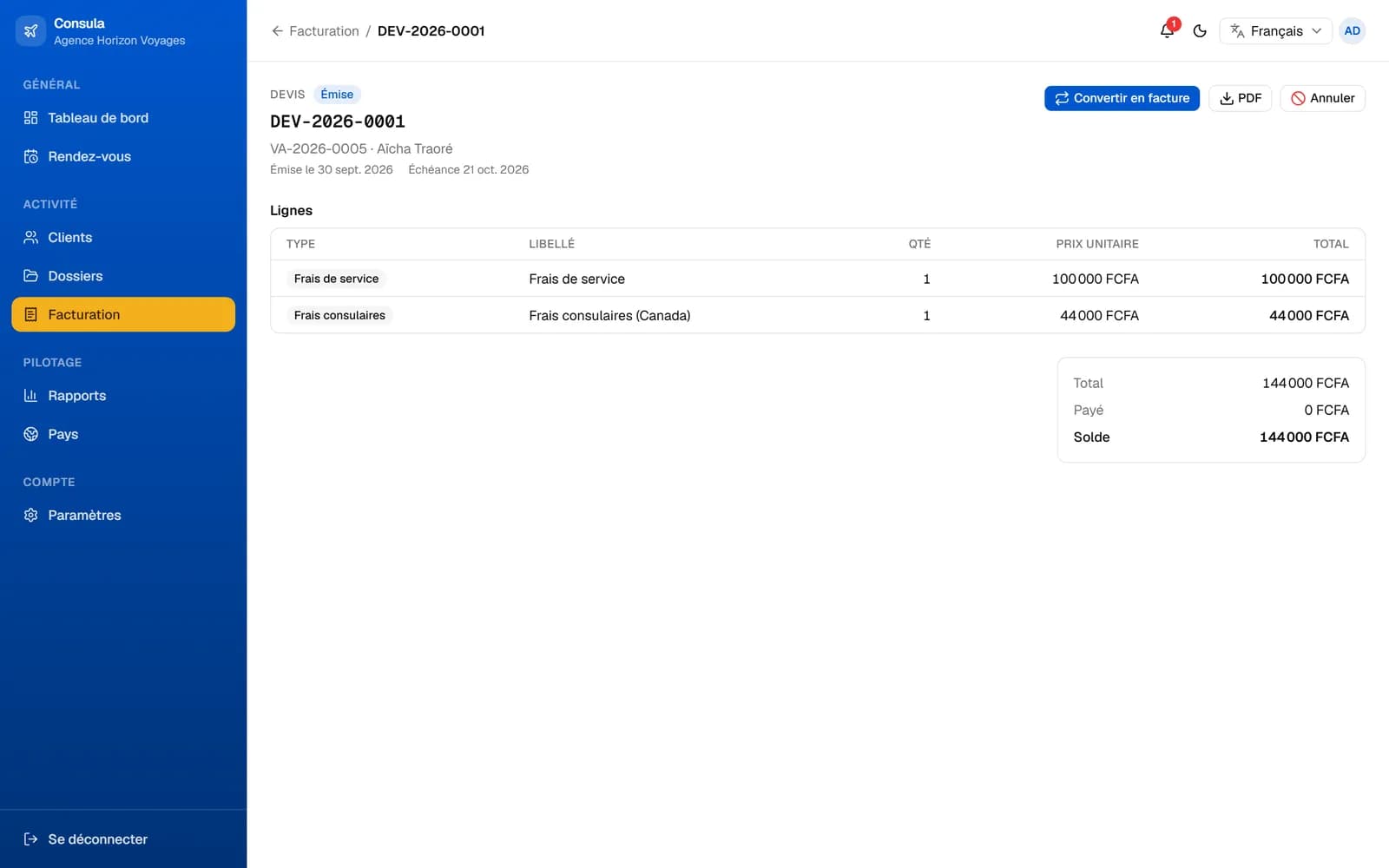Screen dimensions: 1389x868
Task: Open the Pays section
Action: coord(123,434)
